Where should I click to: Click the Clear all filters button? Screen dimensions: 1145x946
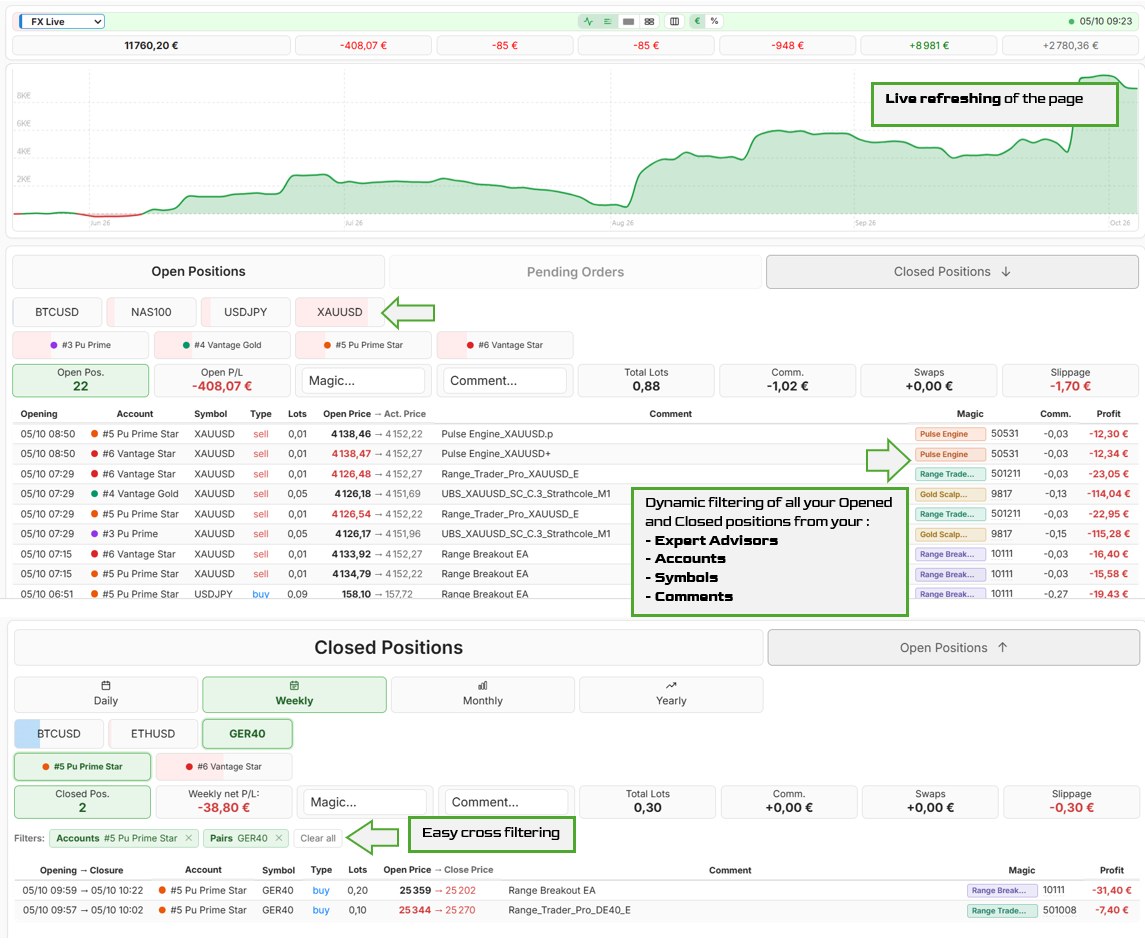[318, 838]
